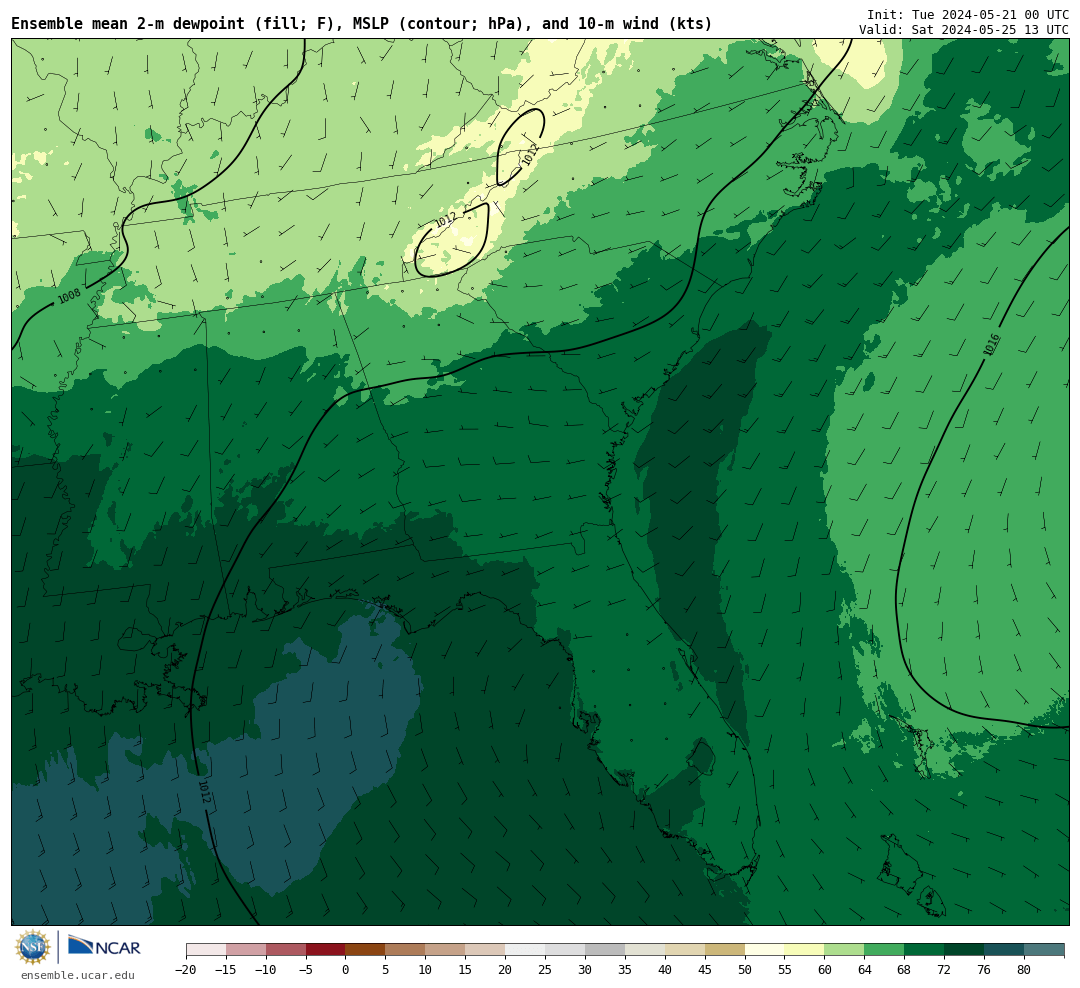1080x988 pixels.
Task: Click the '0' colorbar tick label
Action: pos(346,969)
